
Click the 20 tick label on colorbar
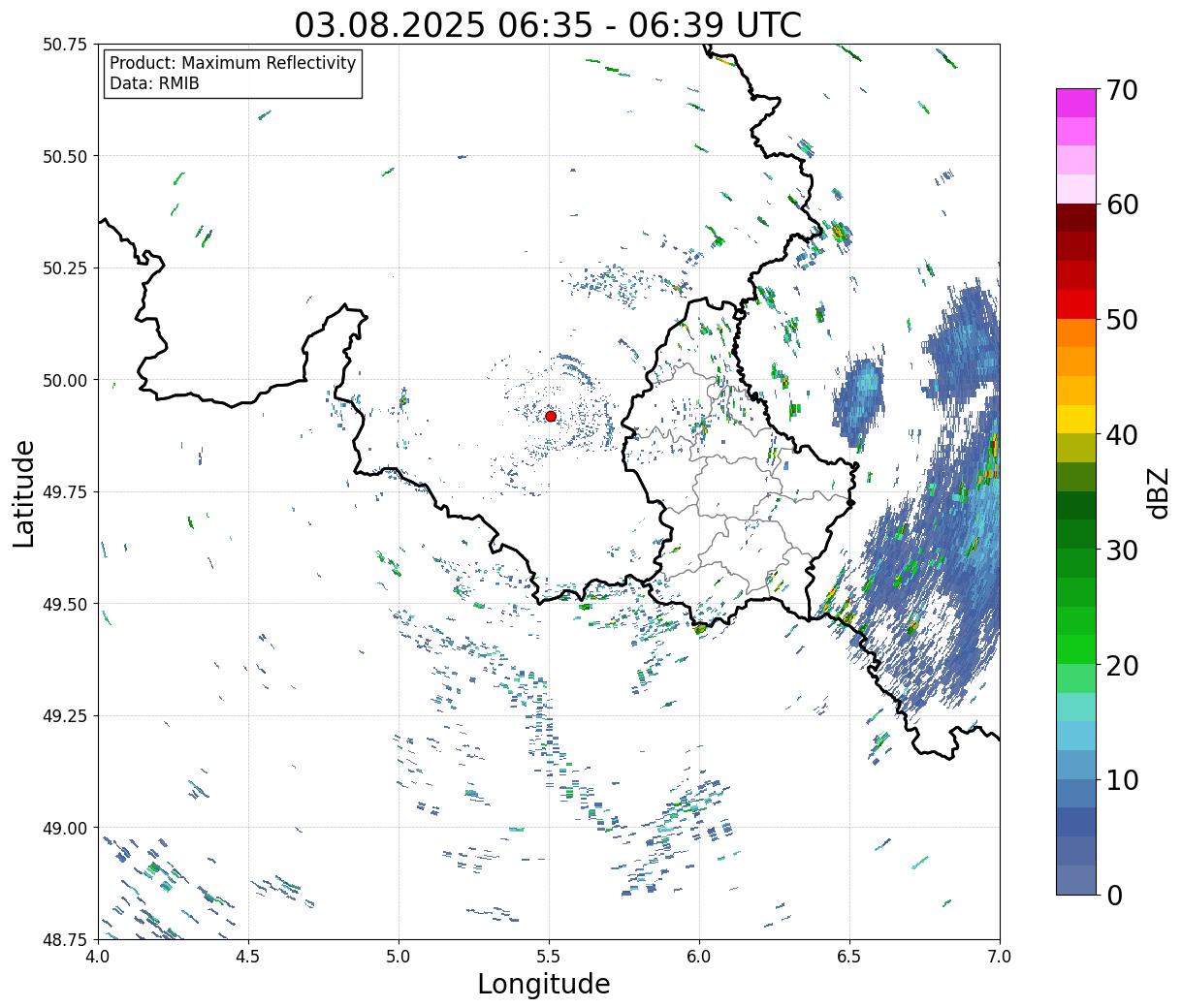click(x=1121, y=665)
